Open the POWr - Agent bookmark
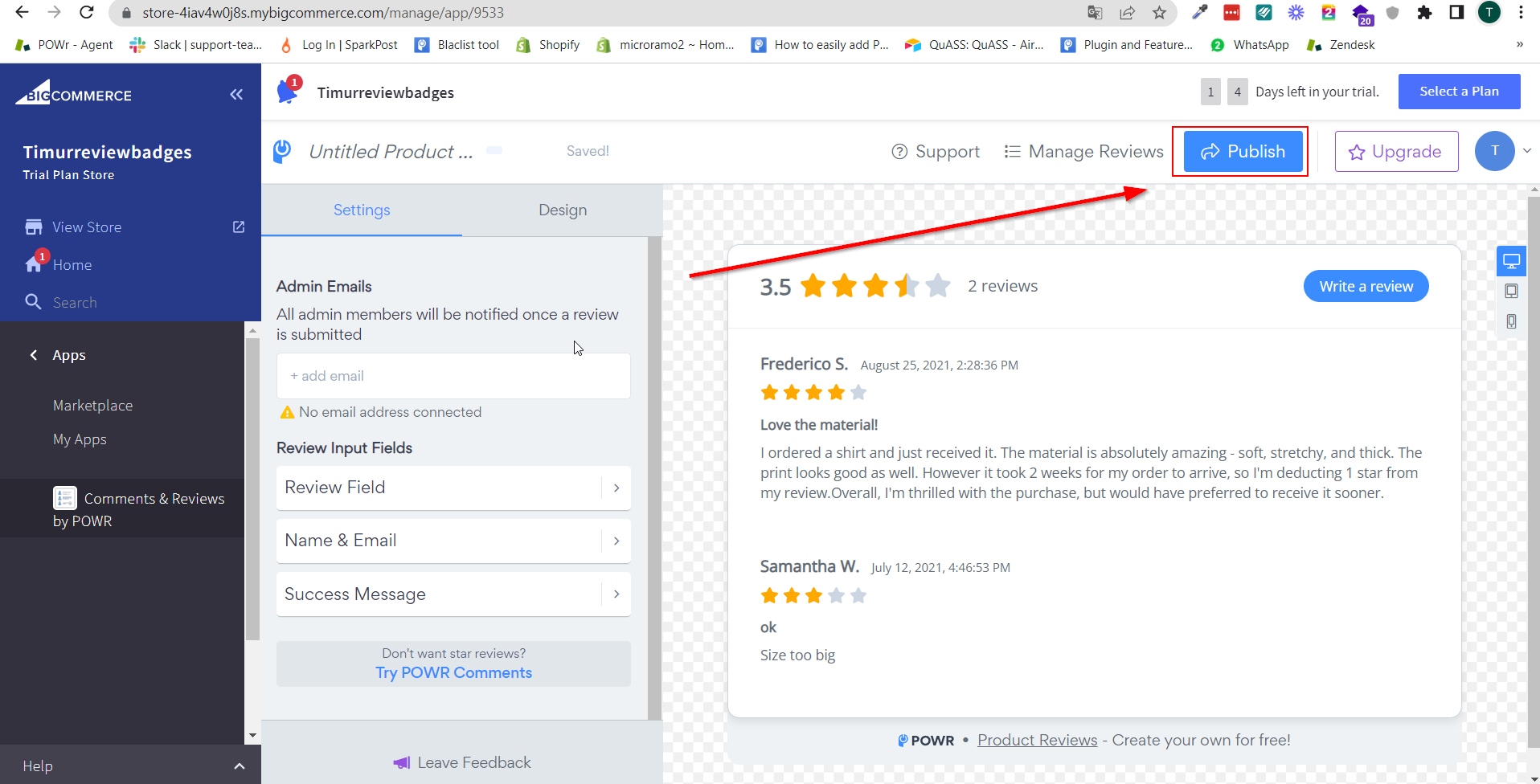 [64, 45]
